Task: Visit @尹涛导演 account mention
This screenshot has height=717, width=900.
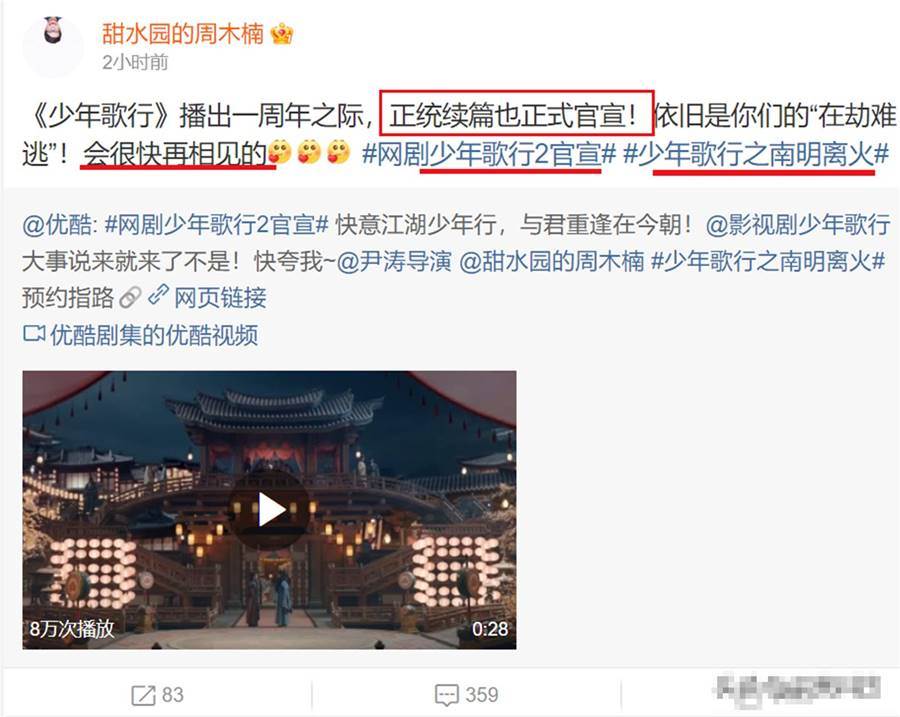Action: pyautogui.click(x=394, y=262)
